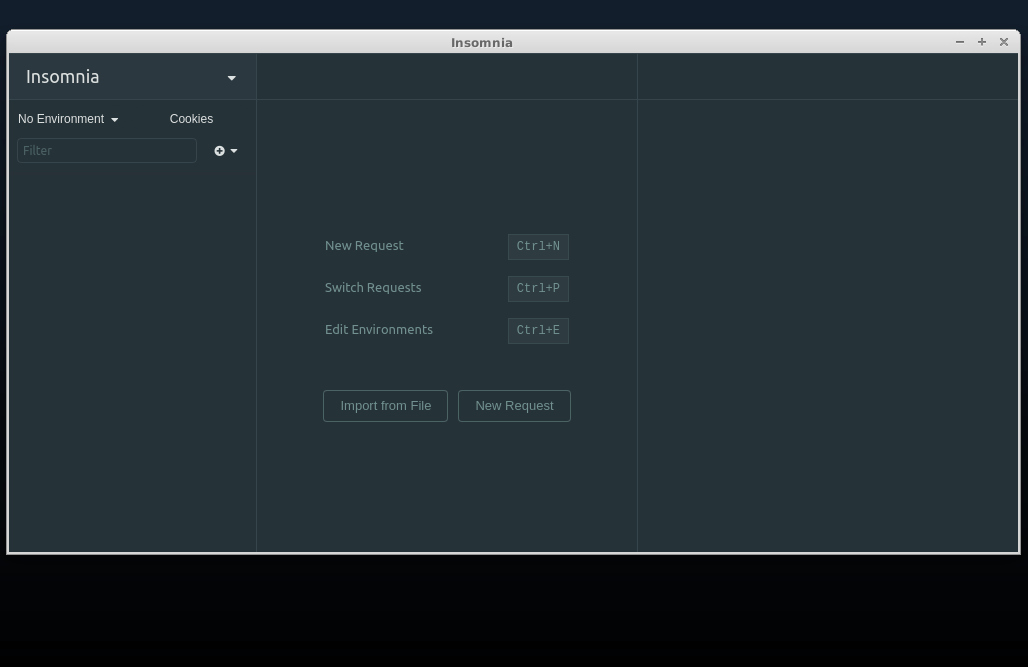The height and width of the screenshot is (667, 1028).
Task: Open the Insomnia workspace dropdown arrow
Action: (x=231, y=77)
